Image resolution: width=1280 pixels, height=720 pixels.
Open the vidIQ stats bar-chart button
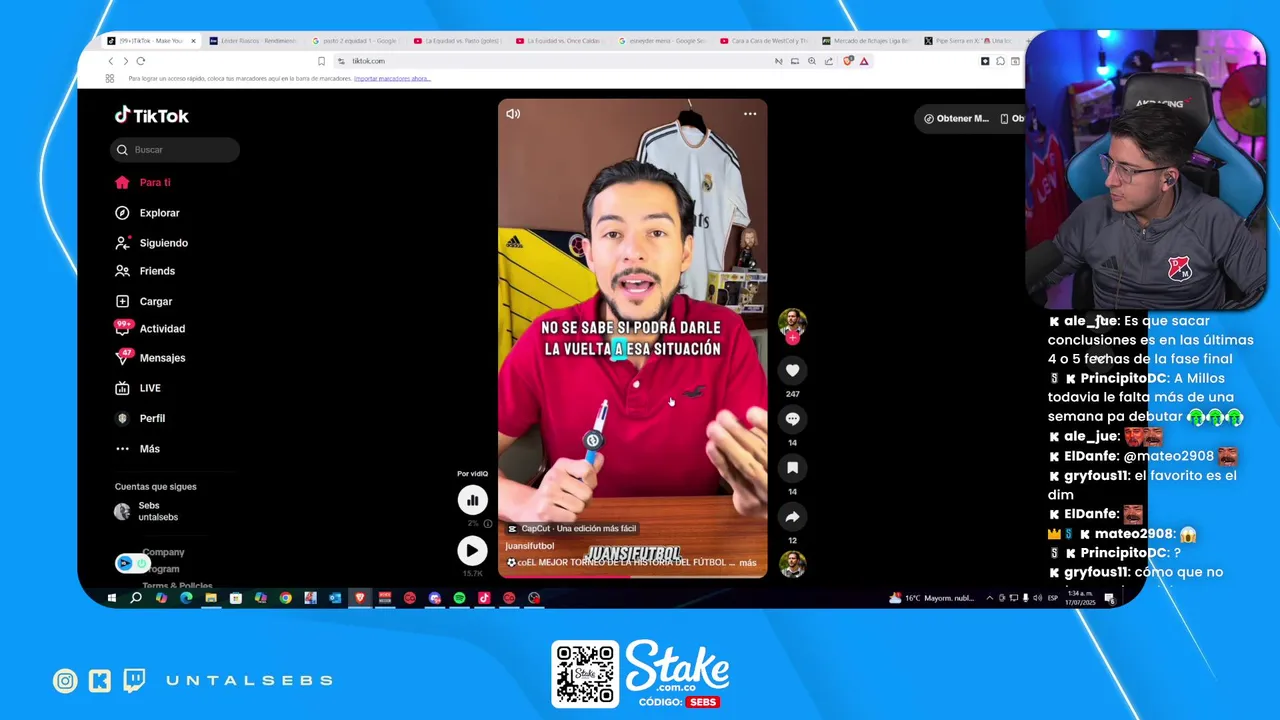[x=472, y=500]
